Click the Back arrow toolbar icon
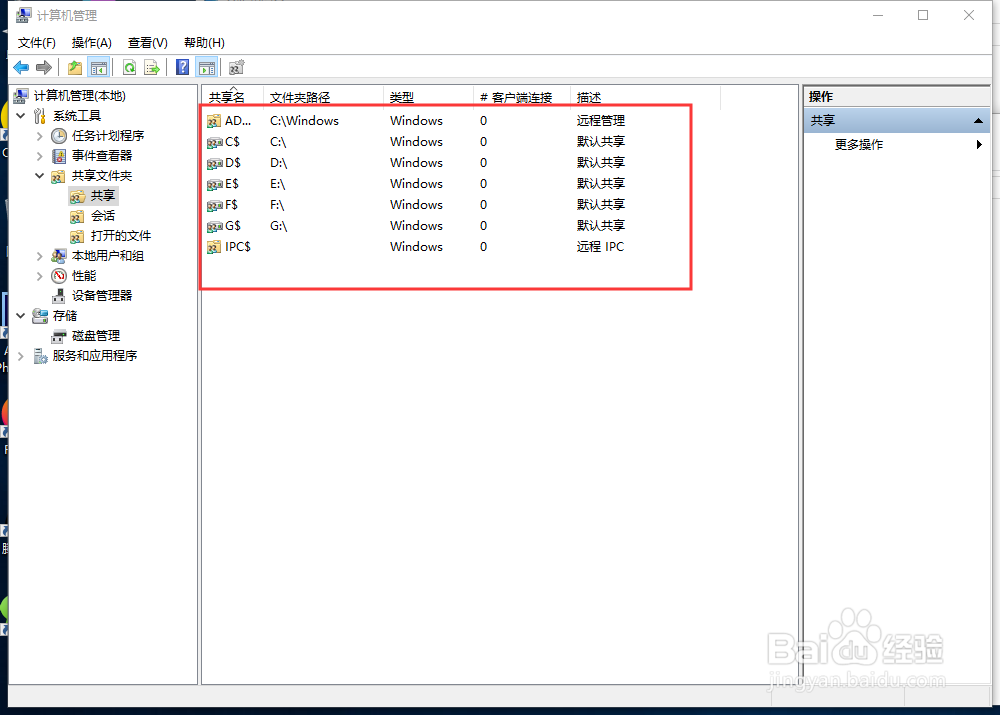Viewport: 1000px width, 715px height. 21,67
